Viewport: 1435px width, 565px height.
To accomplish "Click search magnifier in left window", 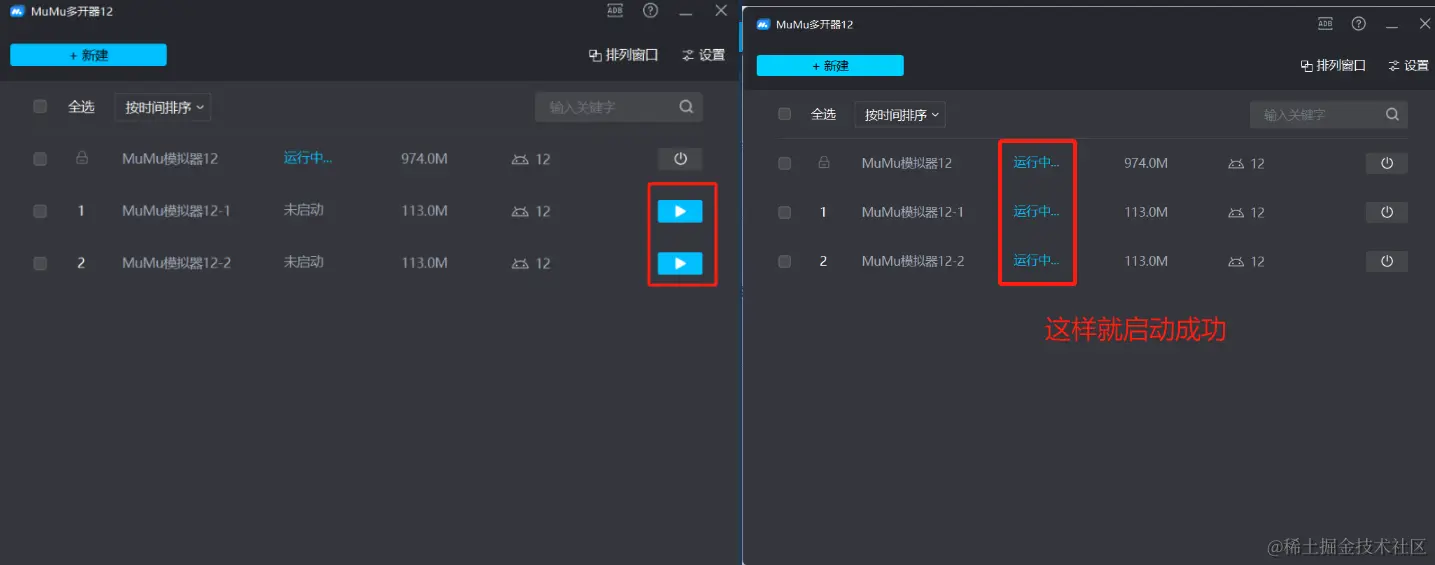I will 686,107.
